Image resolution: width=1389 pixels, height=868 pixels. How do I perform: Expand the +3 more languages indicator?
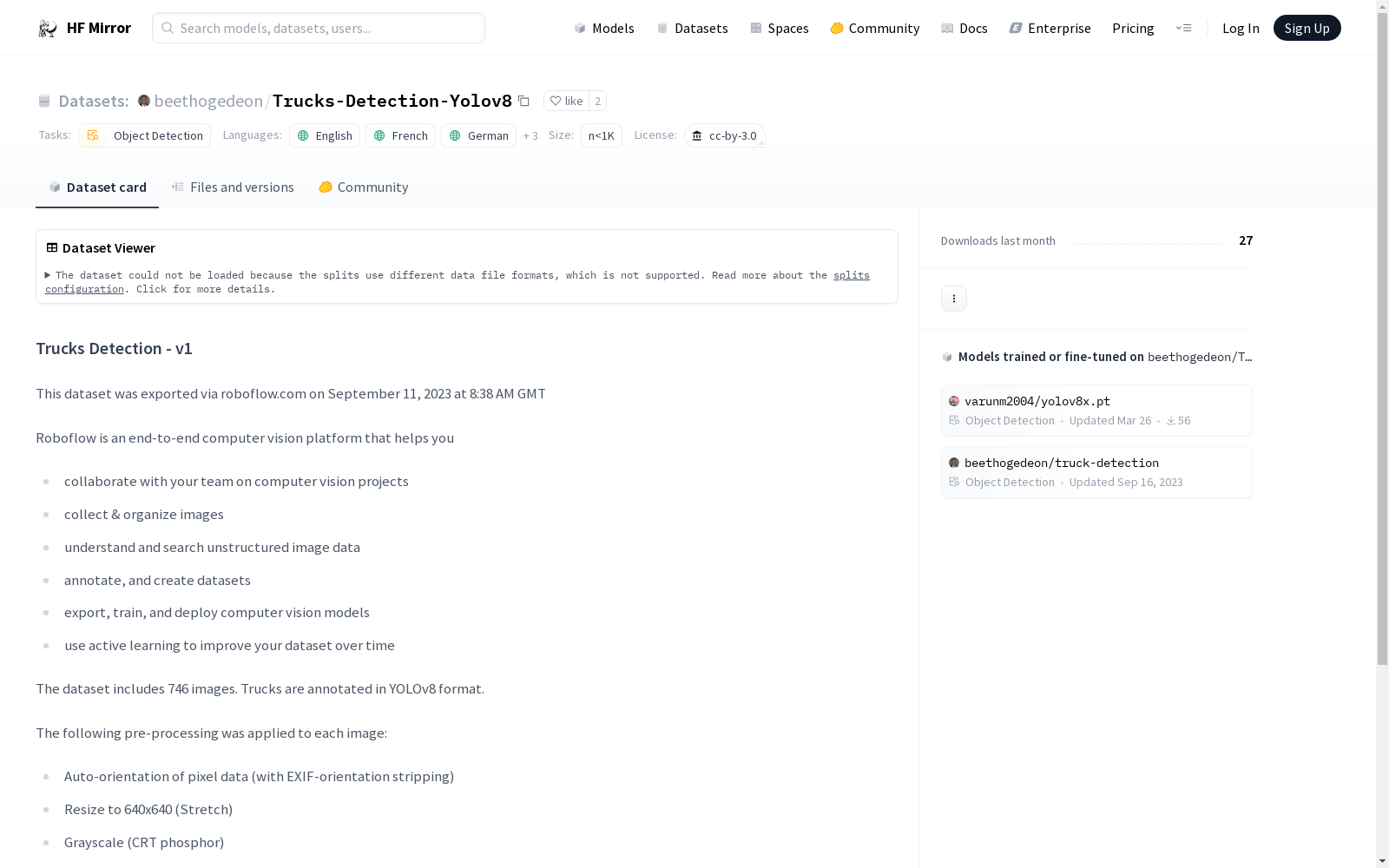(530, 135)
